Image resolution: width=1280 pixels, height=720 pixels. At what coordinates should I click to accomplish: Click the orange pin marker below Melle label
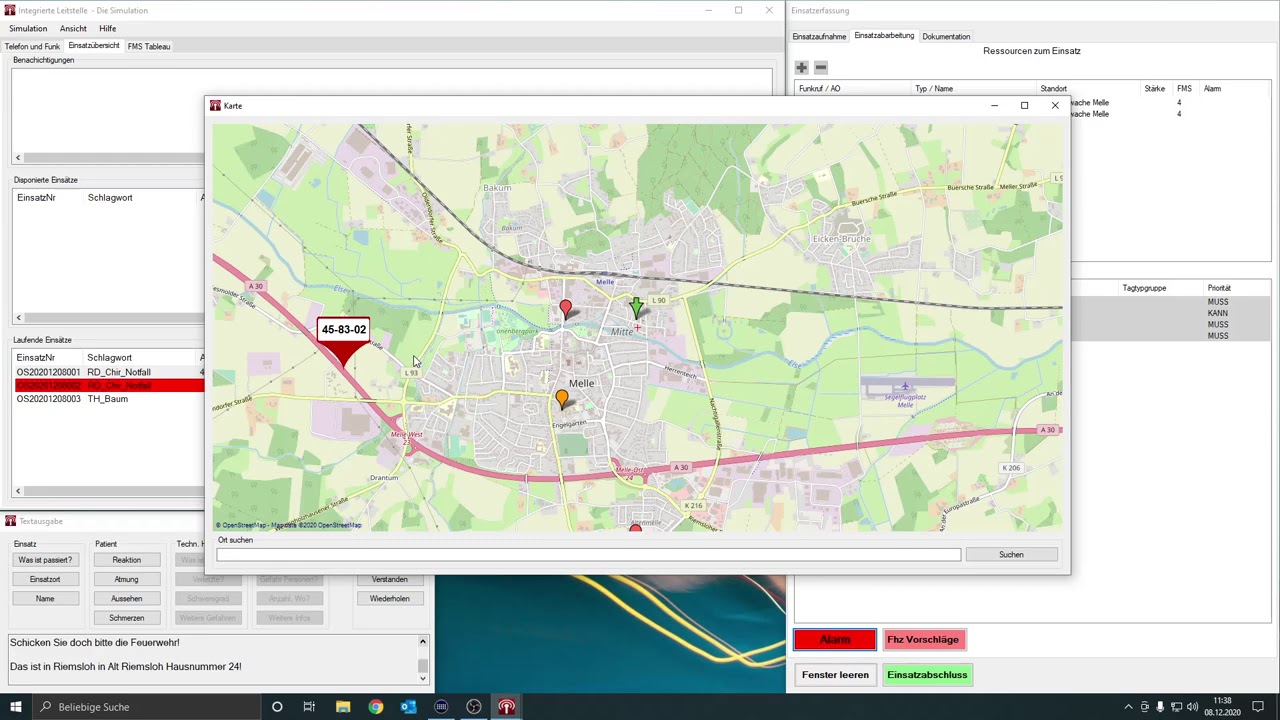point(562,399)
